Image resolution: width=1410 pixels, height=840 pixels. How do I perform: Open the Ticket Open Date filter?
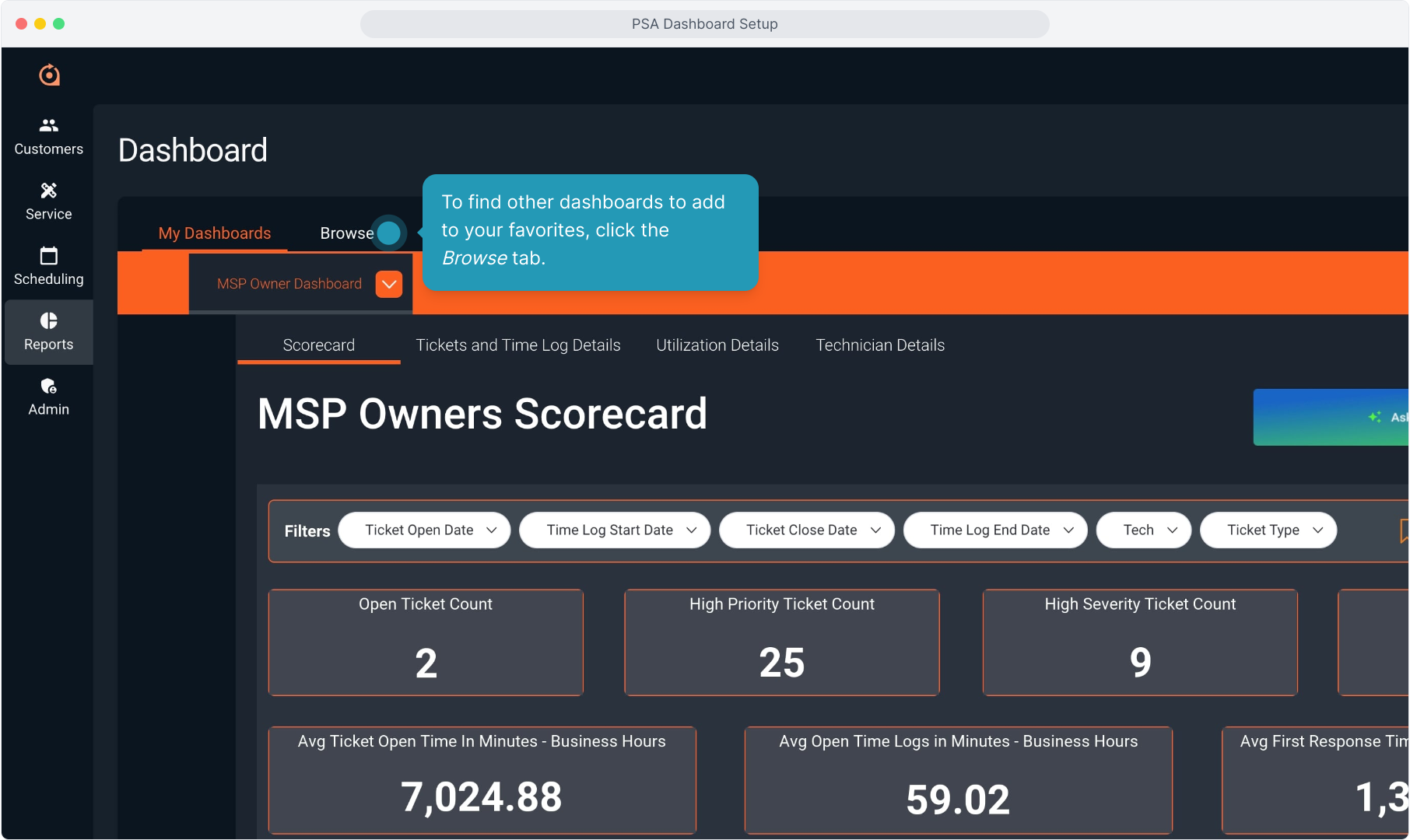(424, 530)
